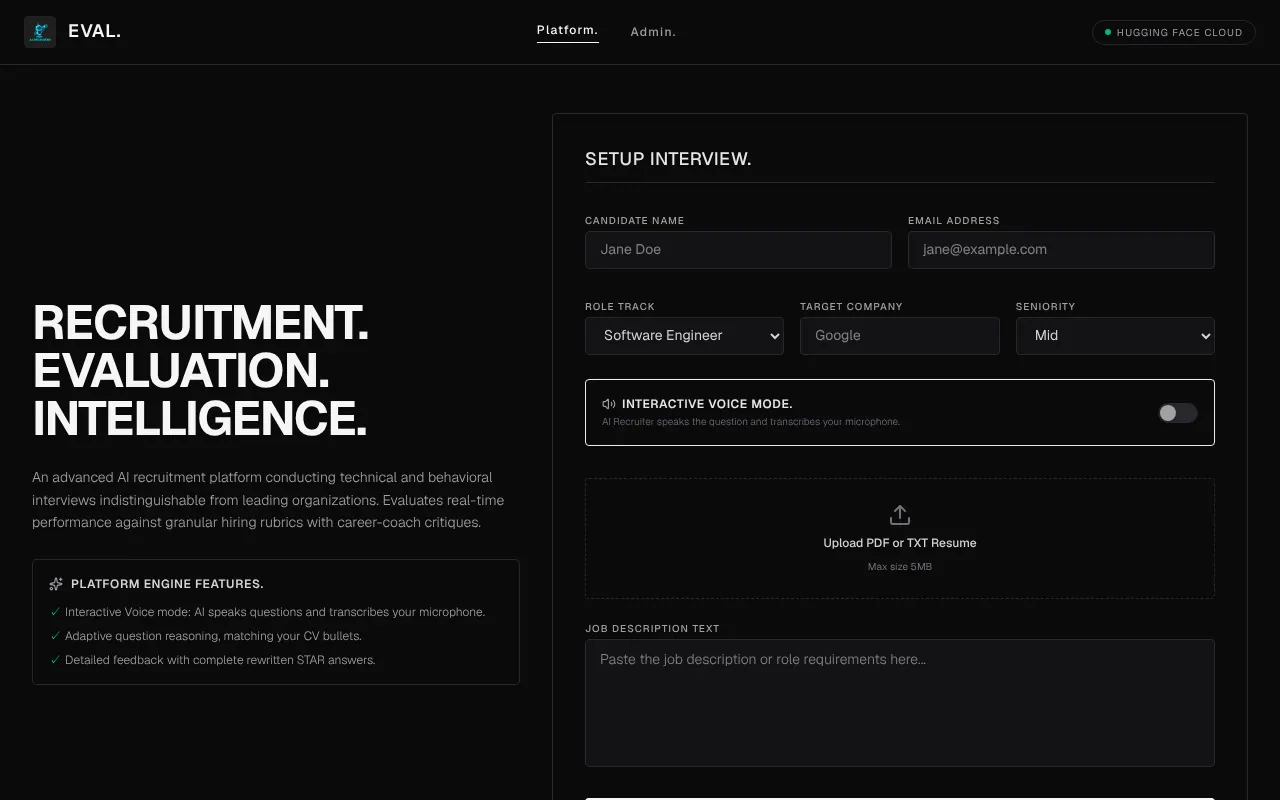The width and height of the screenshot is (1280, 800).
Task: Click into the Job Description text area
Action: click(900, 703)
